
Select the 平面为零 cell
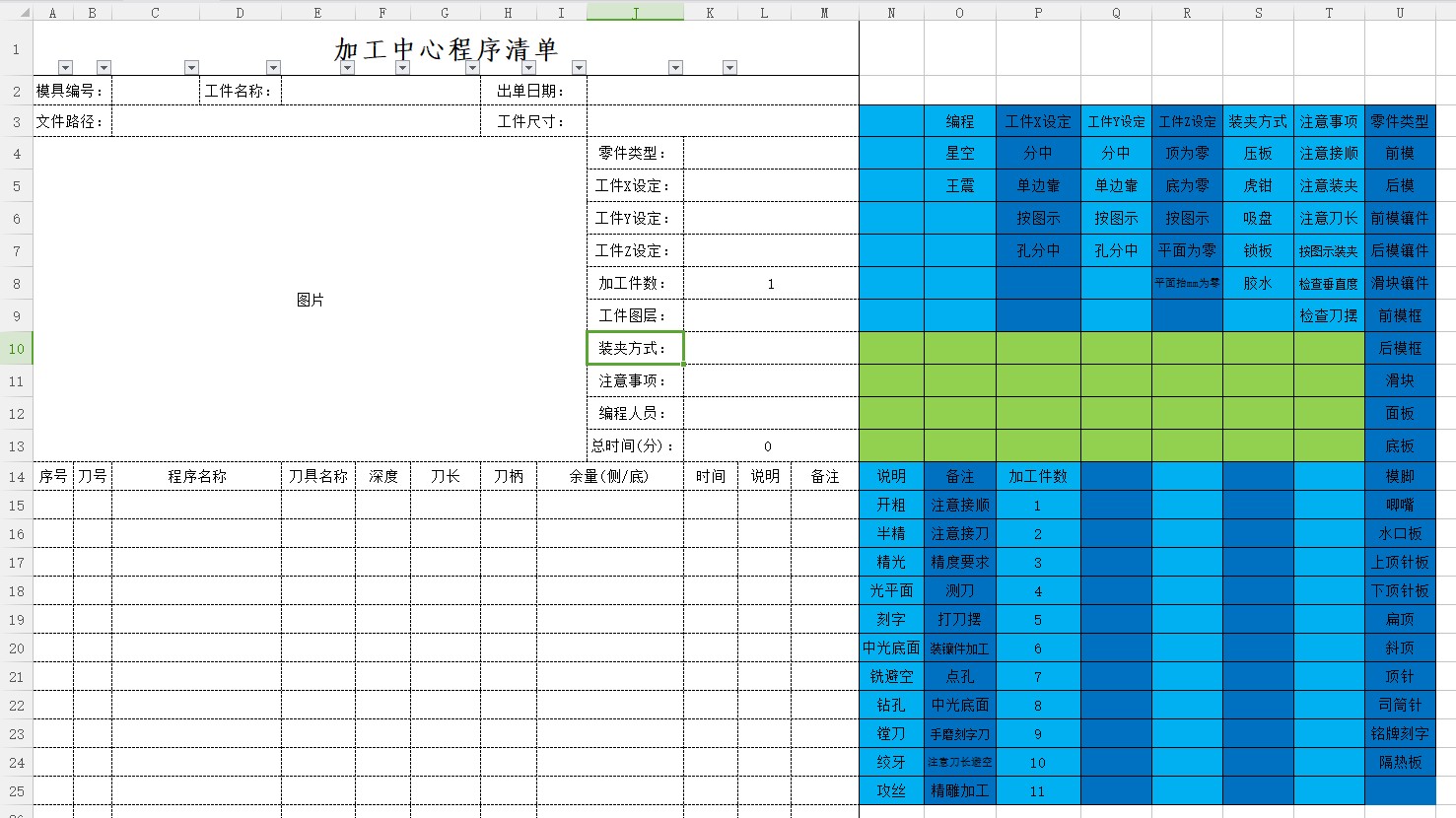1187,250
